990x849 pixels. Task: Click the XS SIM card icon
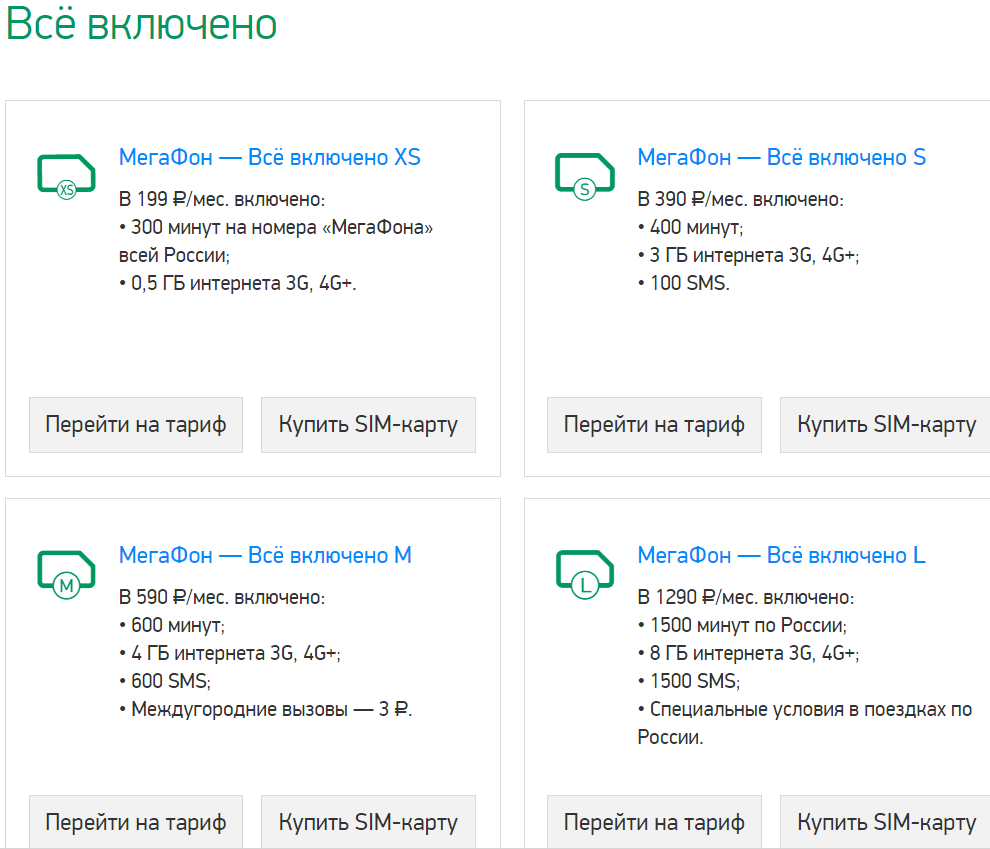[66, 177]
